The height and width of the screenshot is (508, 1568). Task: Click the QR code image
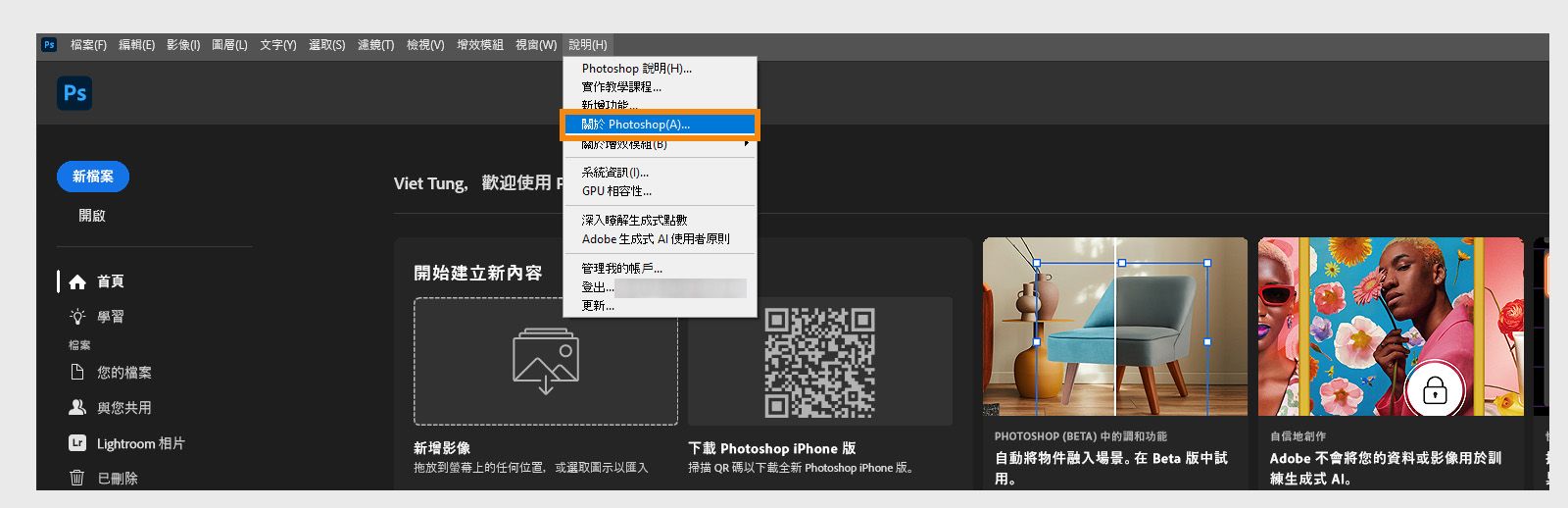pos(820,362)
